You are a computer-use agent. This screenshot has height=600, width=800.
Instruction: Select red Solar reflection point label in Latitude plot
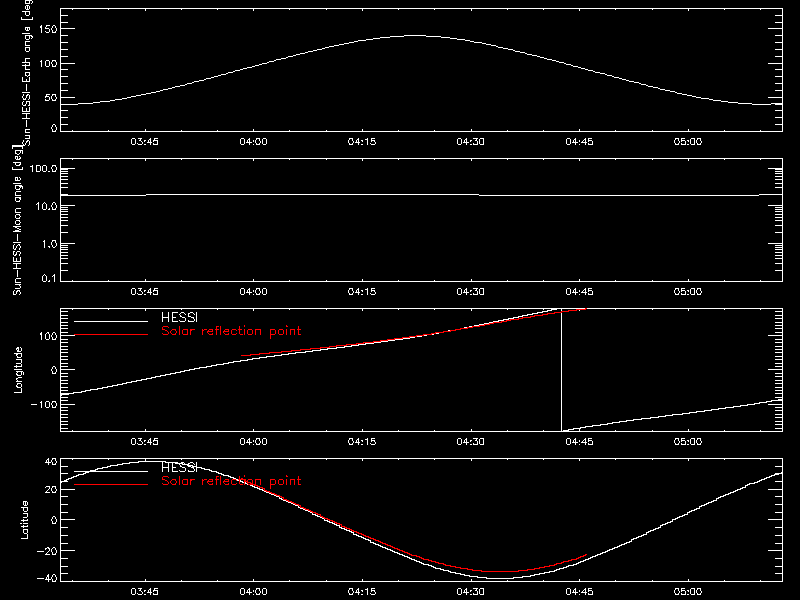231,481
